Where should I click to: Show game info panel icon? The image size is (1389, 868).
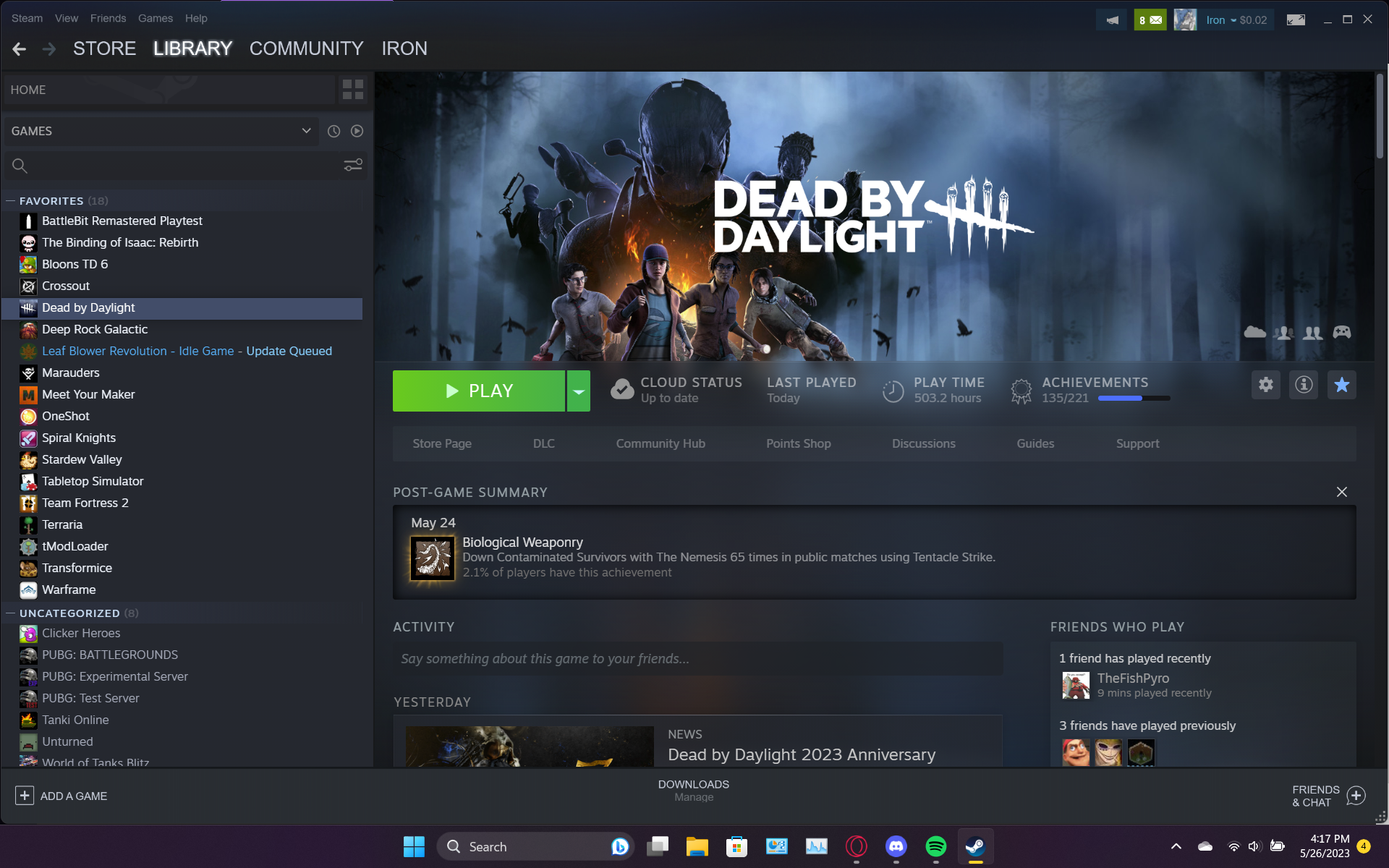[1304, 385]
